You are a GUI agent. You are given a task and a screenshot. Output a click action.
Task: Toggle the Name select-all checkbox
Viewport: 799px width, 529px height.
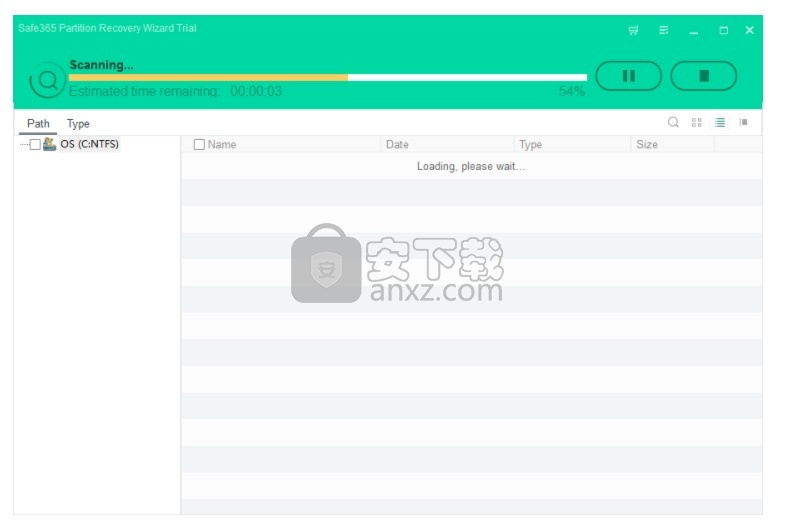coord(199,145)
